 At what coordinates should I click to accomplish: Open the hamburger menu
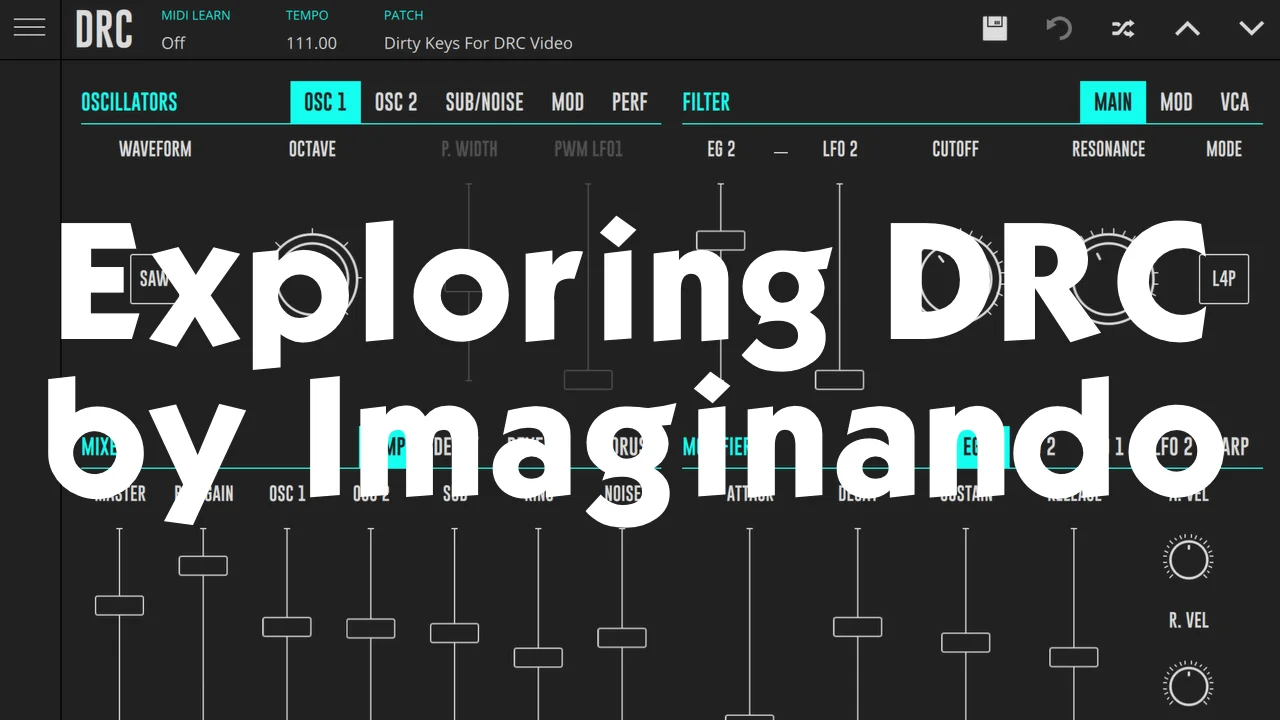point(29,28)
